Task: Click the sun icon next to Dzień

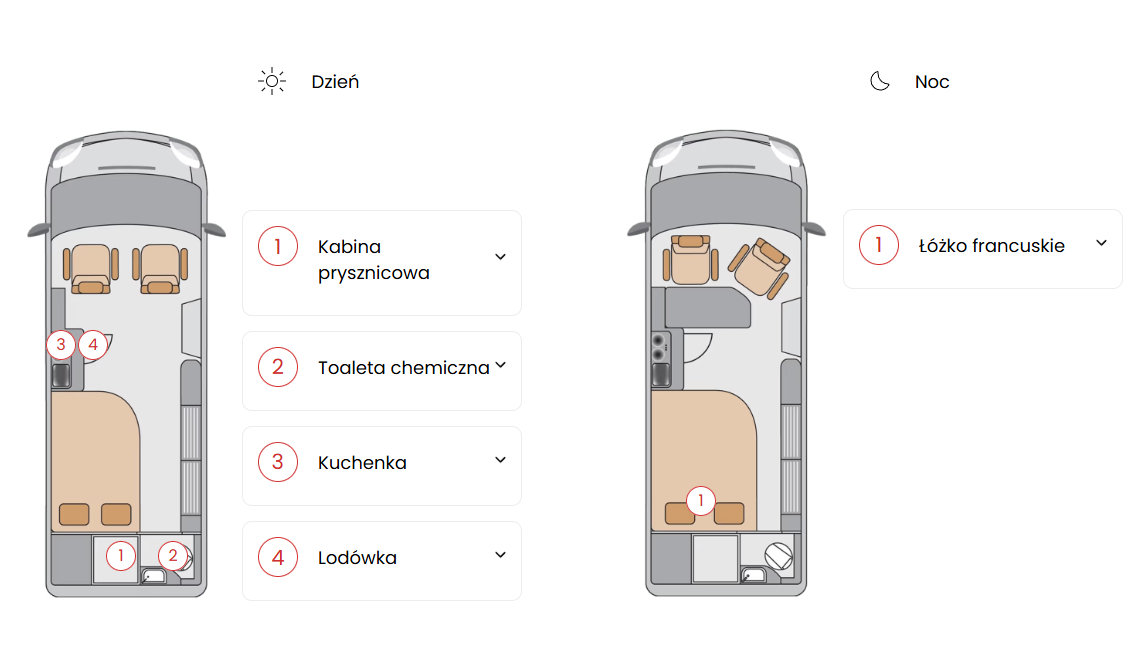Action: click(272, 81)
